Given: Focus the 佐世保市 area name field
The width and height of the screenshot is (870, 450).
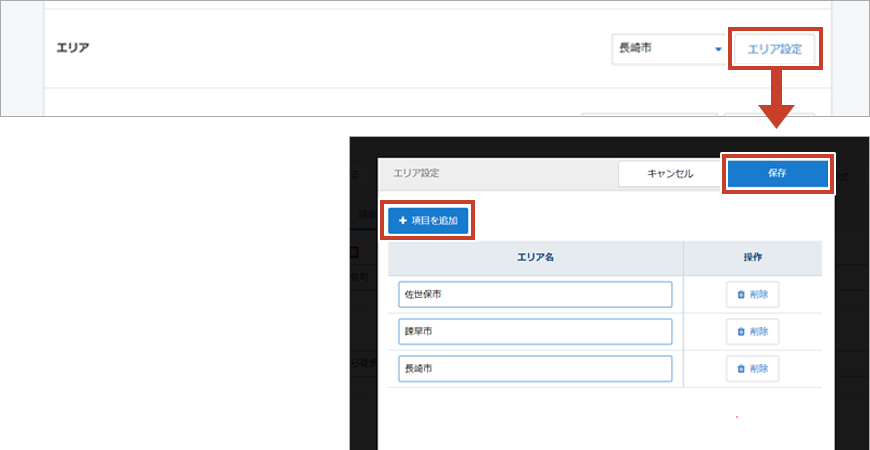Looking at the screenshot, I should 535,295.
